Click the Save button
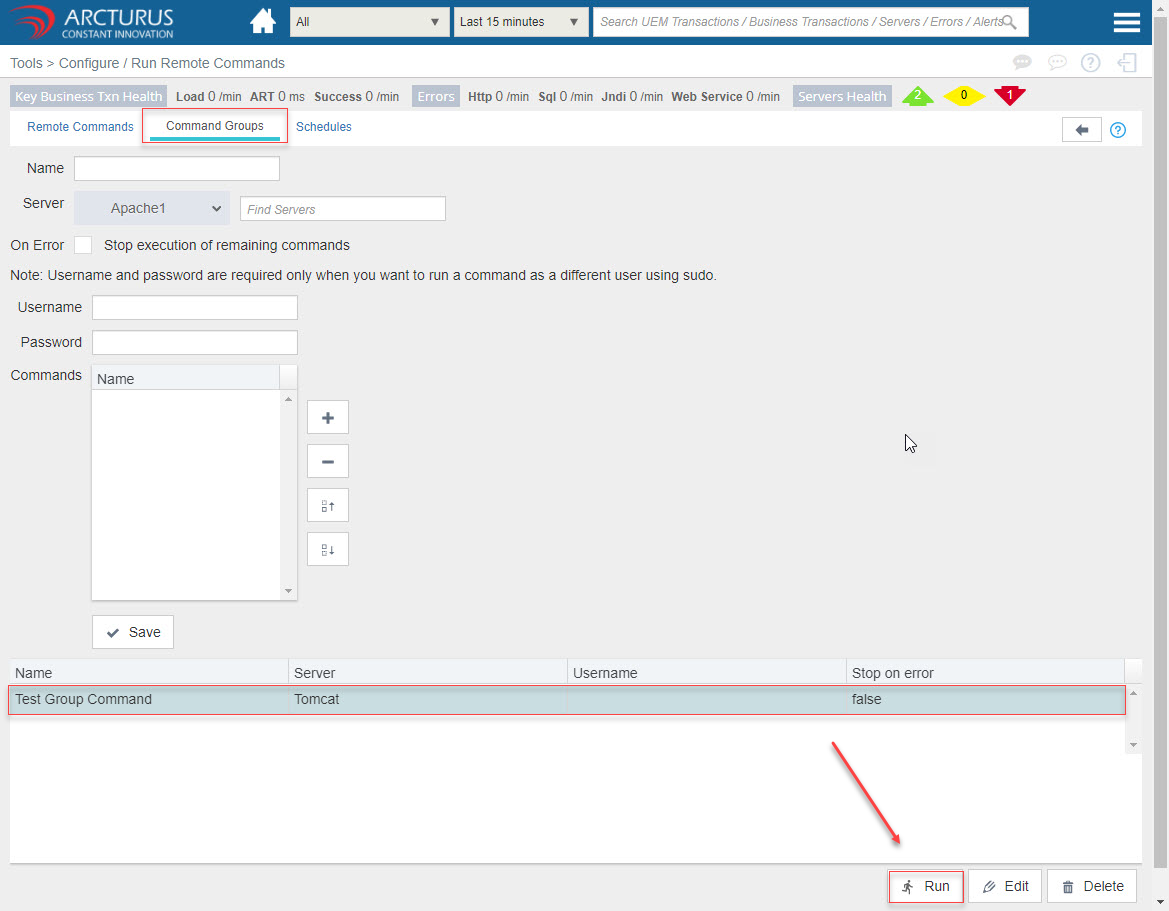The height and width of the screenshot is (911, 1169). tap(133, 632)
